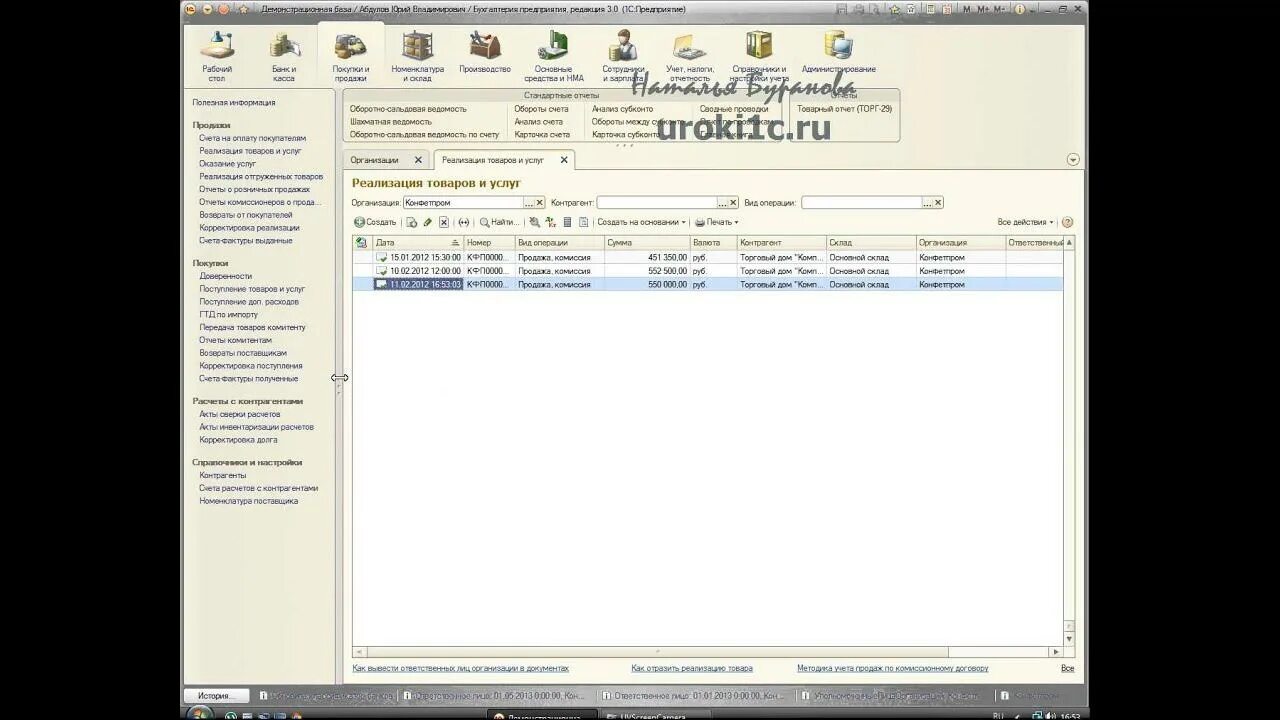Open the Обороты счета report
This screenshot has width=1280, height=720.
[541, 109]
